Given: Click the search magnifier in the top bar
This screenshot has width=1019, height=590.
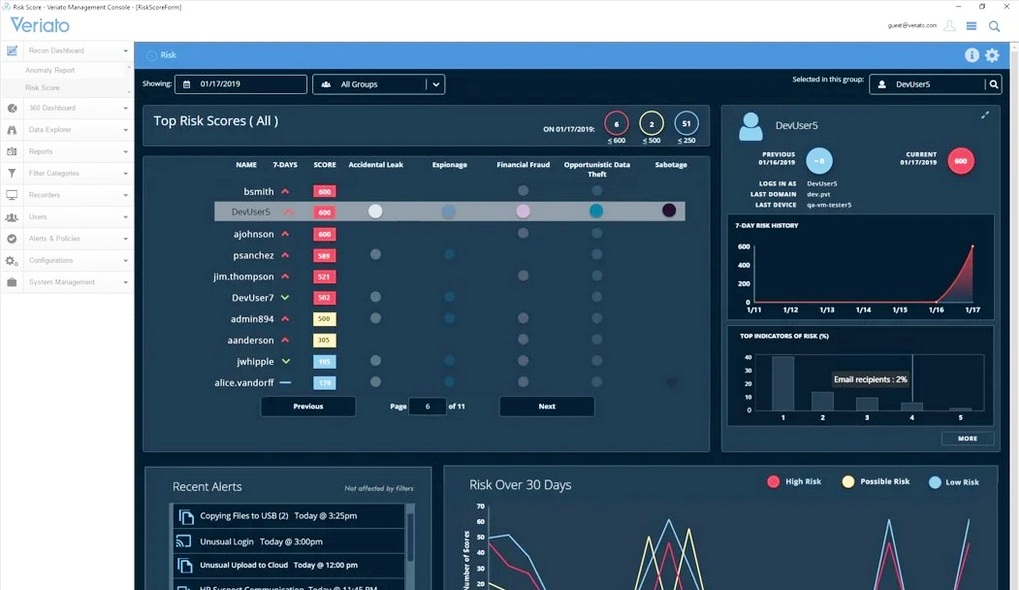Looking at the screenshot, I should point(994,26).
